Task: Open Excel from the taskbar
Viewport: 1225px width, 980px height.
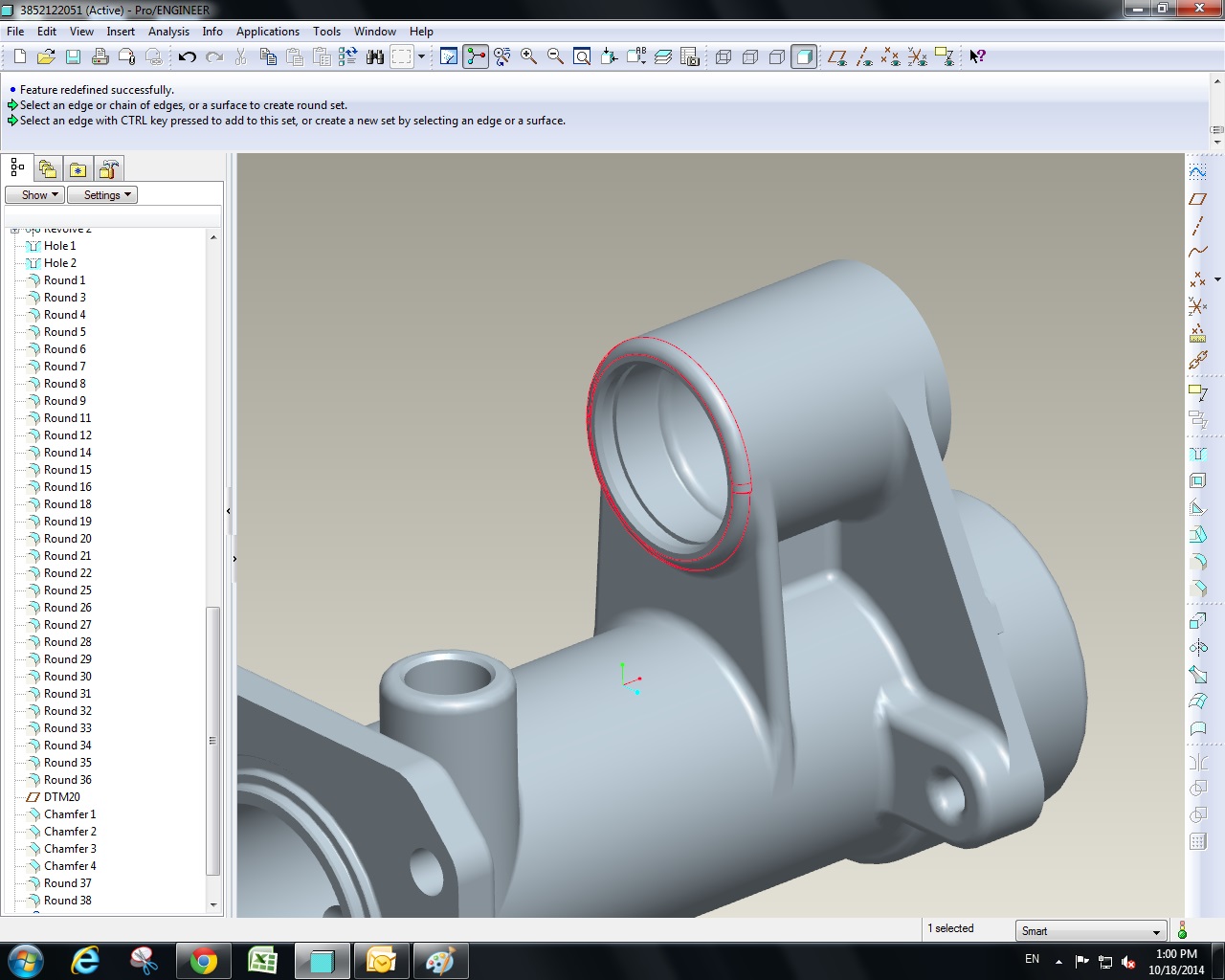Action: (x=262, y=960)
